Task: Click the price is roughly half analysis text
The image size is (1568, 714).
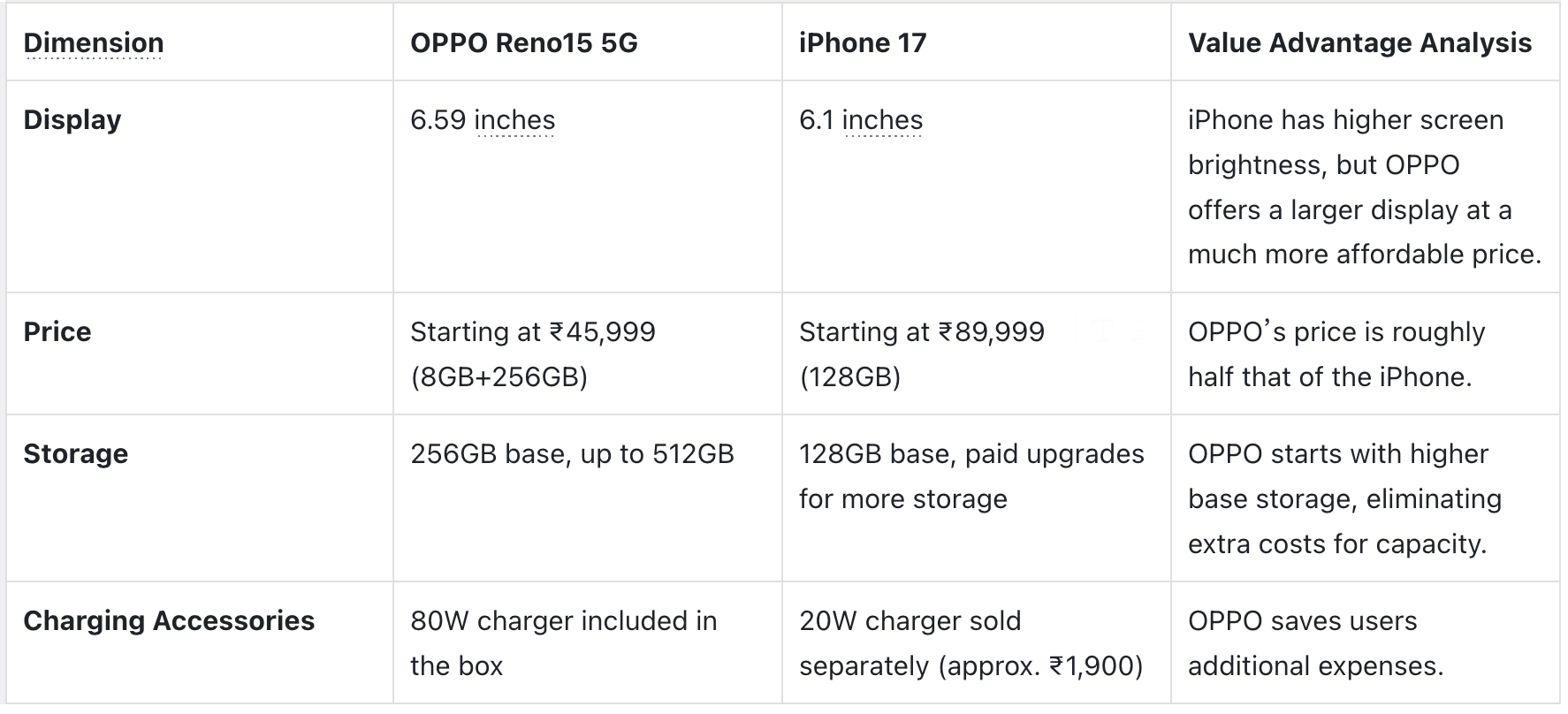Action: (1336, 354)
